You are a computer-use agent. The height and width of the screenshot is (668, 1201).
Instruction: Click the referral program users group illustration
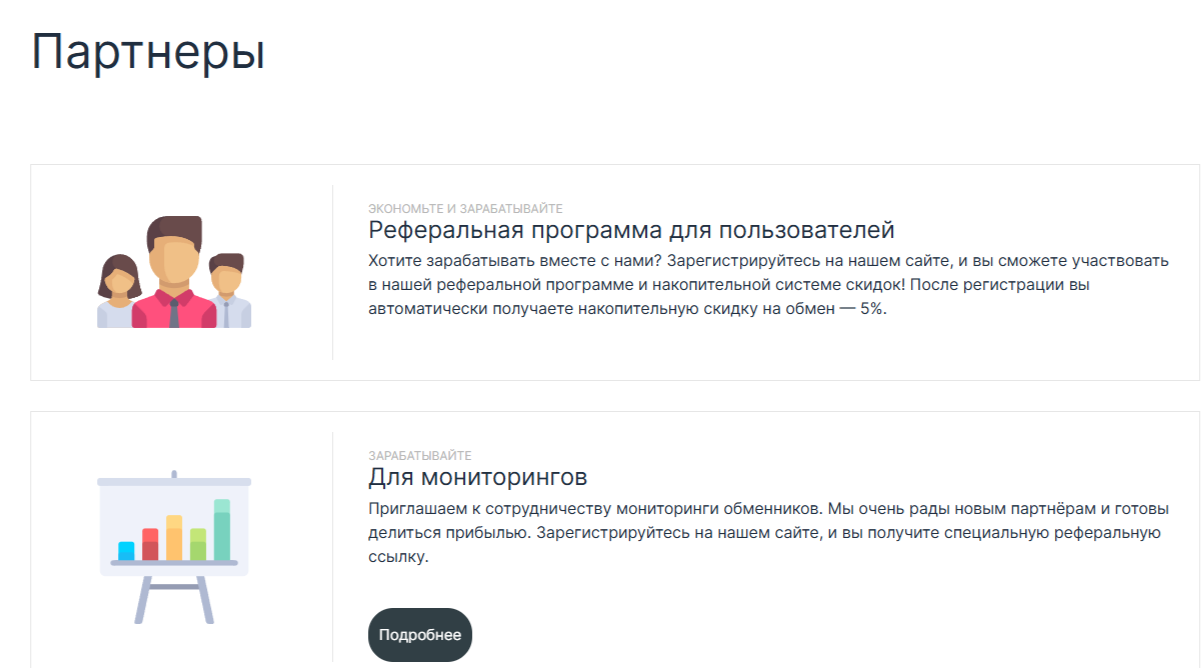point(174,272)
